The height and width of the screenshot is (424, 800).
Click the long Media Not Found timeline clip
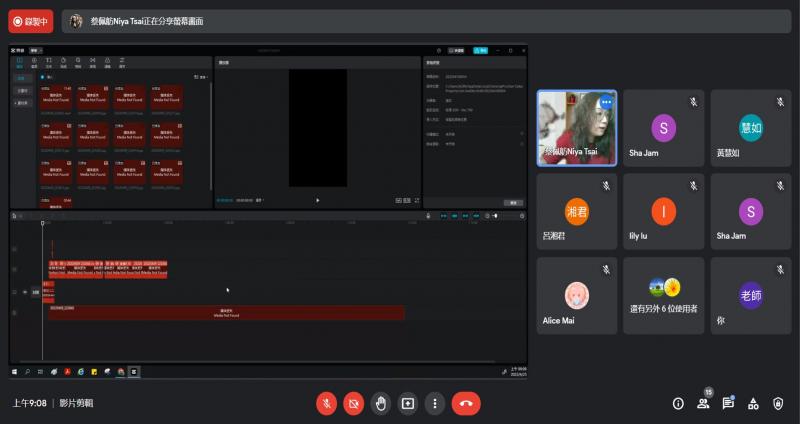[x=228, y=312]
